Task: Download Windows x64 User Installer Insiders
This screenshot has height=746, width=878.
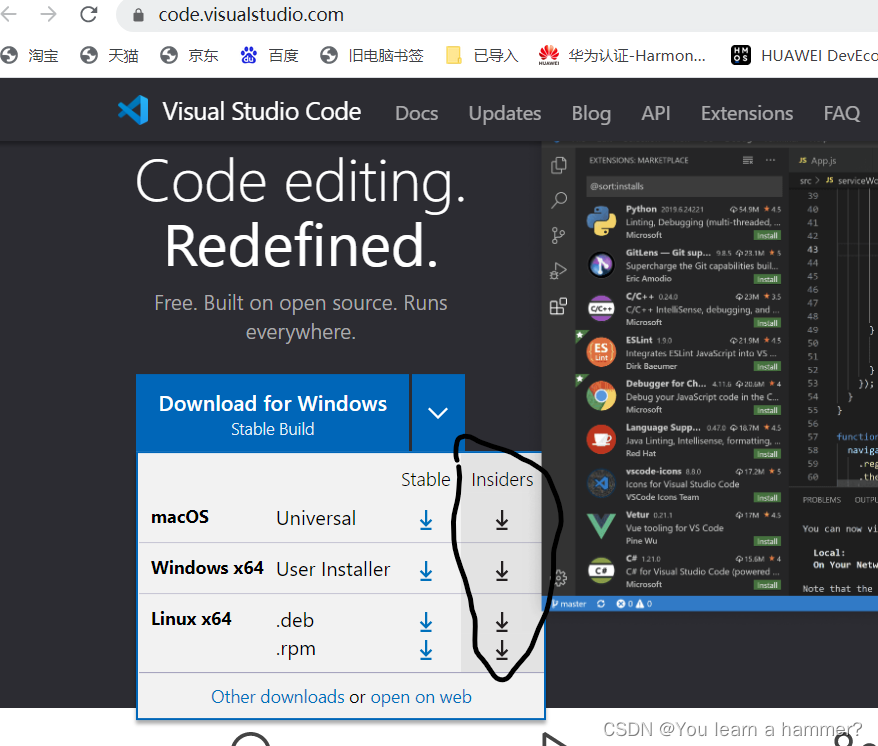Action: 502,571
